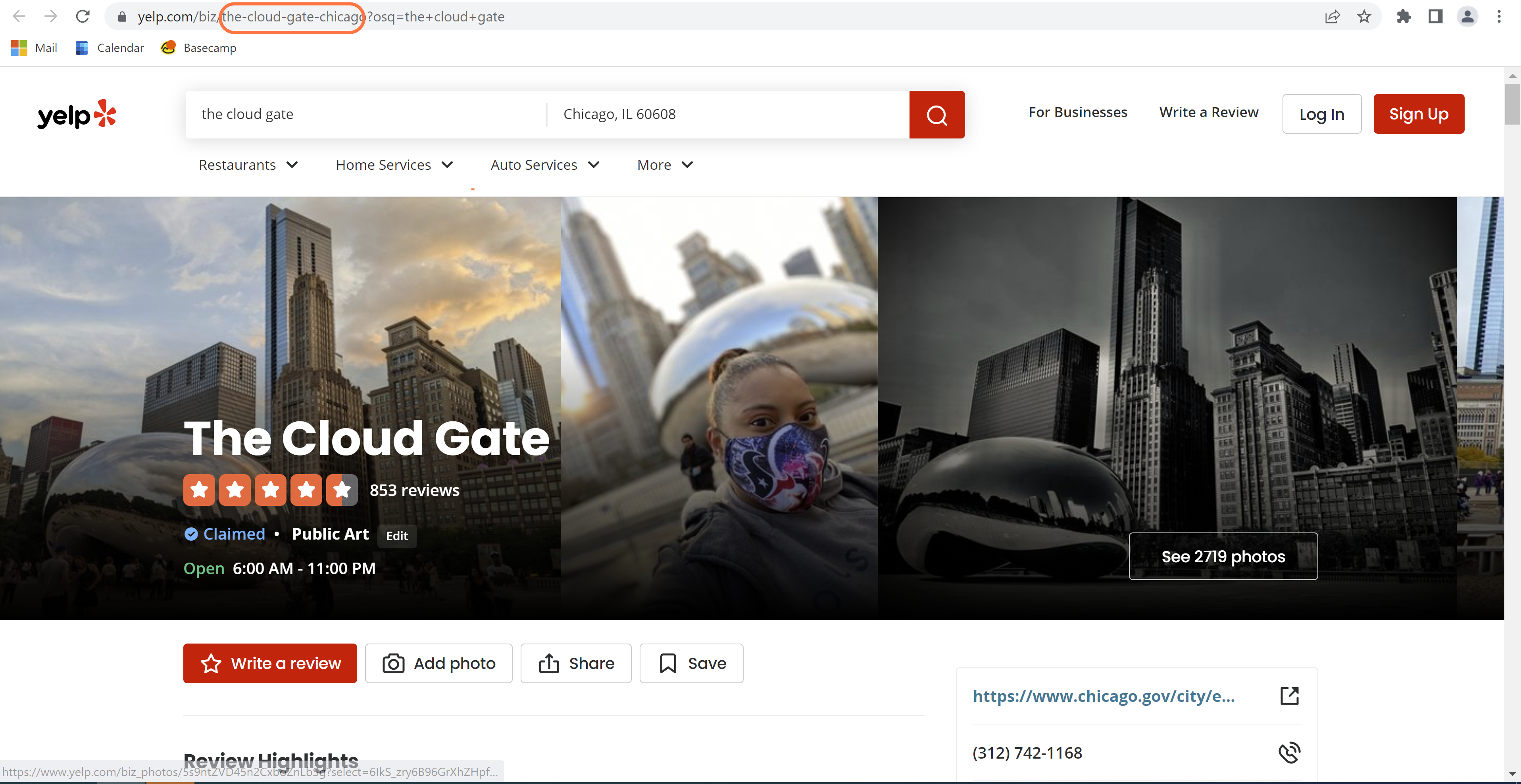Bookmark page with the star icon
This screenshot has width=1521, height=784.
(x=1364, y=17)
